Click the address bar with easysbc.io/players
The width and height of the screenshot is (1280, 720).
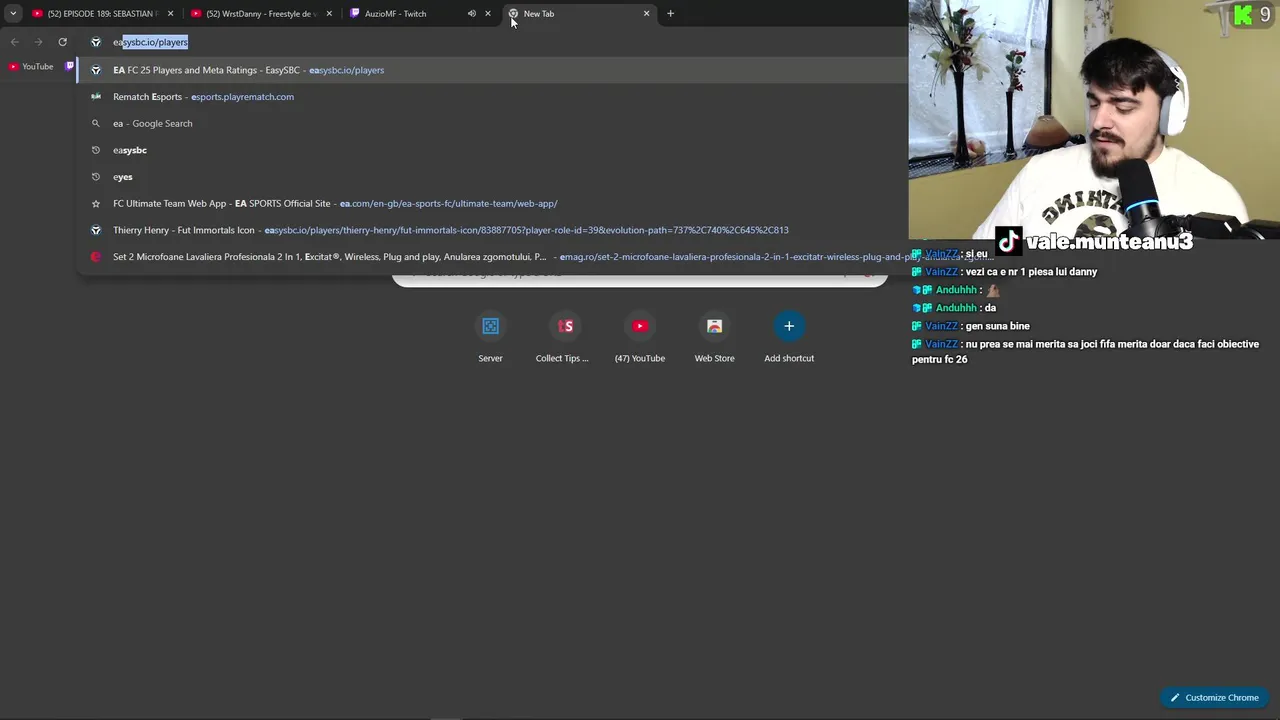click(490, 42)
